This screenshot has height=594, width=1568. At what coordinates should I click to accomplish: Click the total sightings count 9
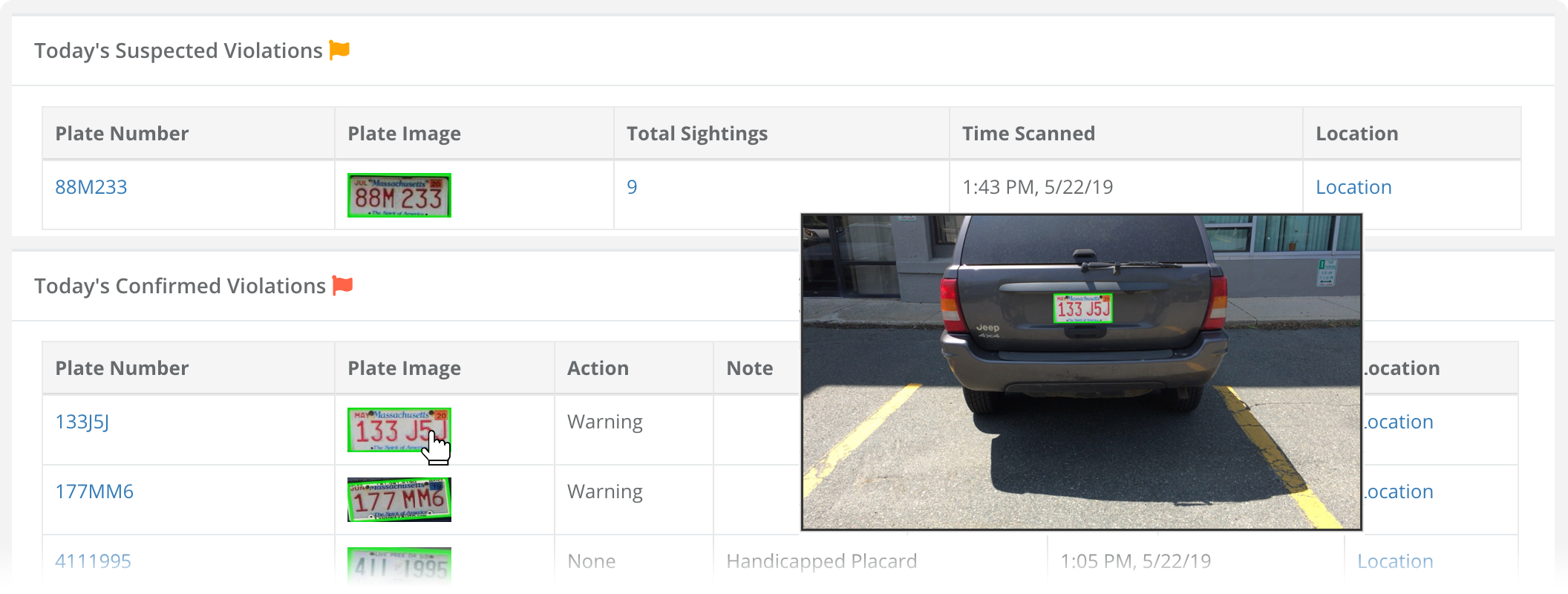tap(632, 187)
